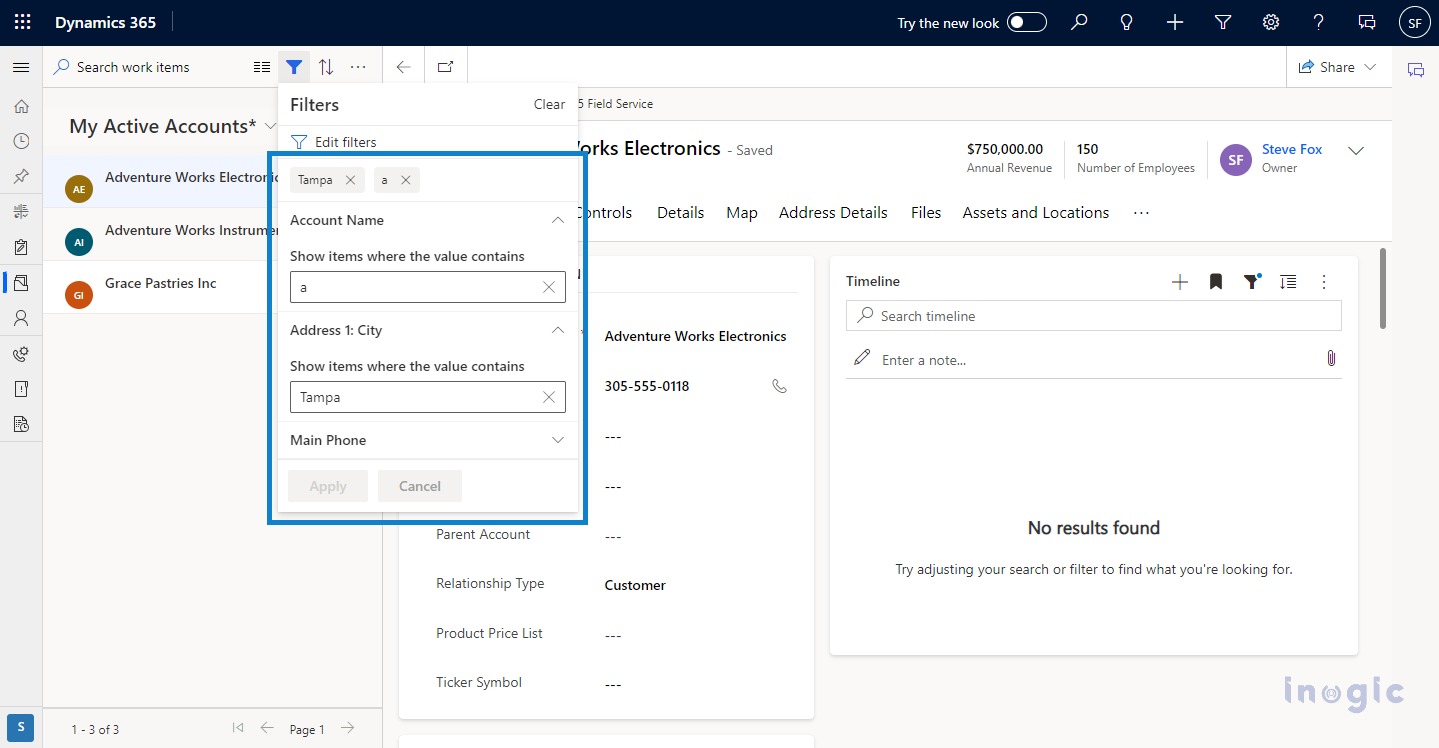Screen dimensions: 1439x748
Task: Open the Files tab
Action: (x=926, y=212)
